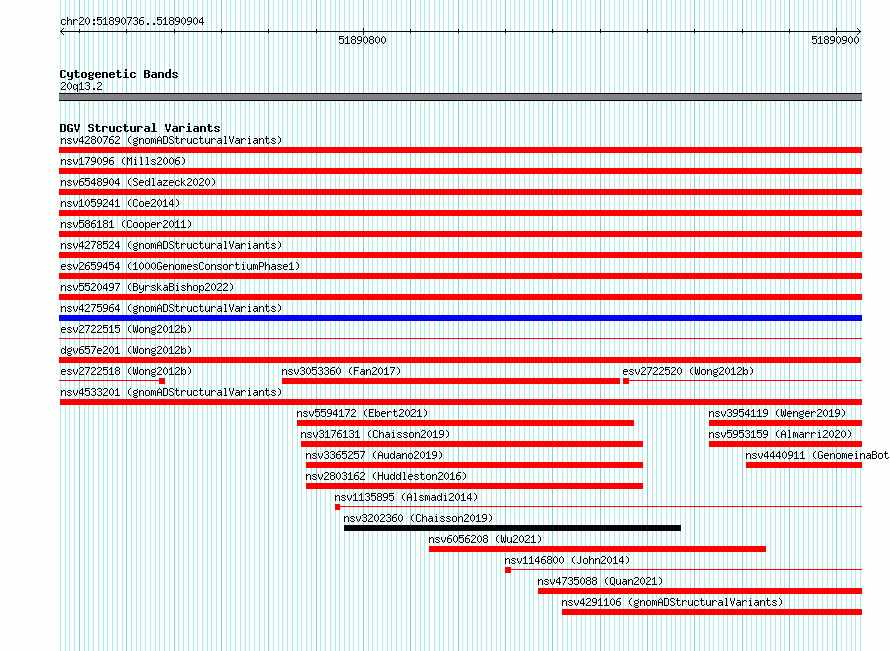
Task: Select the 20q13.2 band label
Action: tap(81, 86)
